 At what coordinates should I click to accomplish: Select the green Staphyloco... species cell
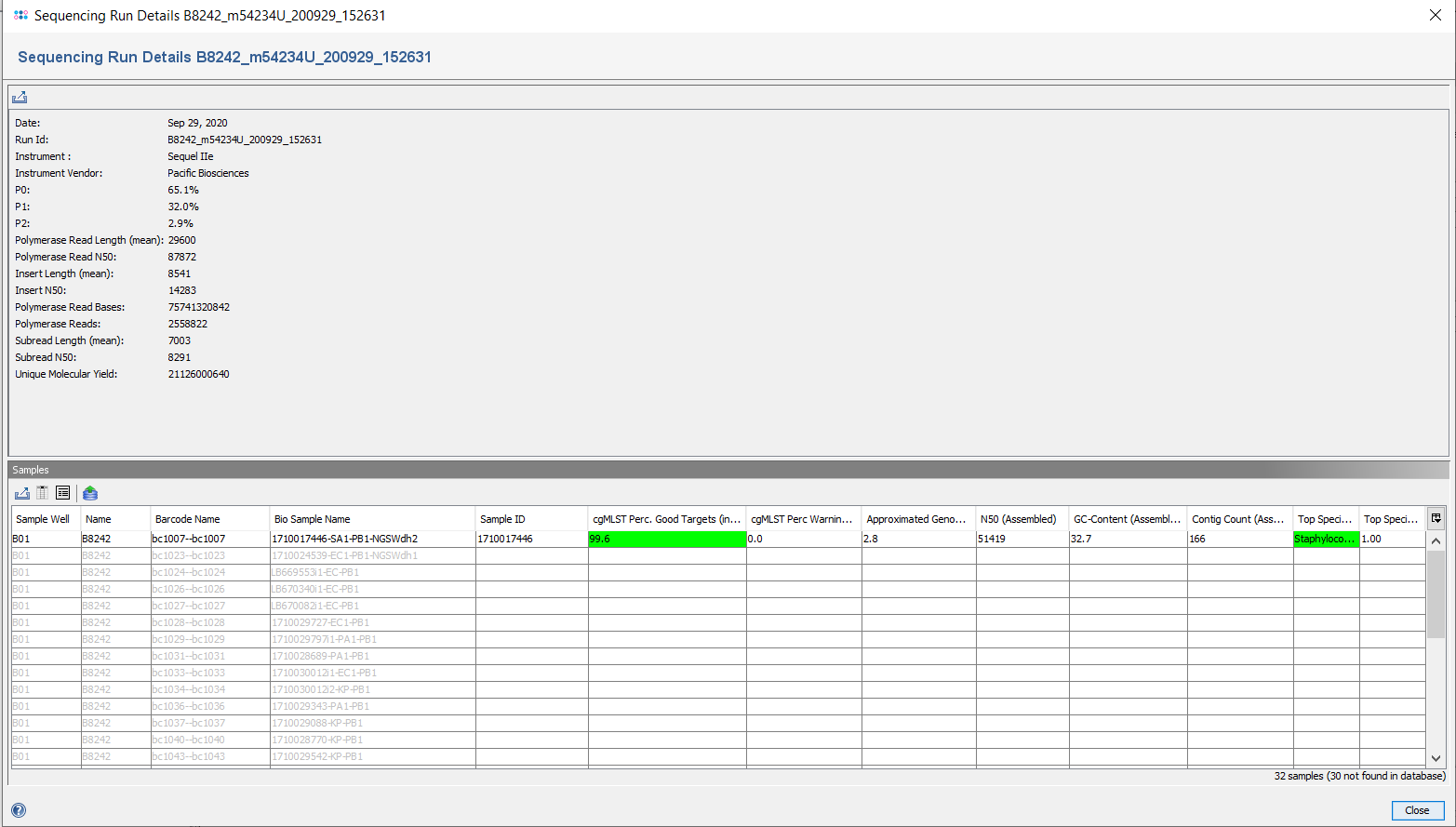pos(1325,539)
